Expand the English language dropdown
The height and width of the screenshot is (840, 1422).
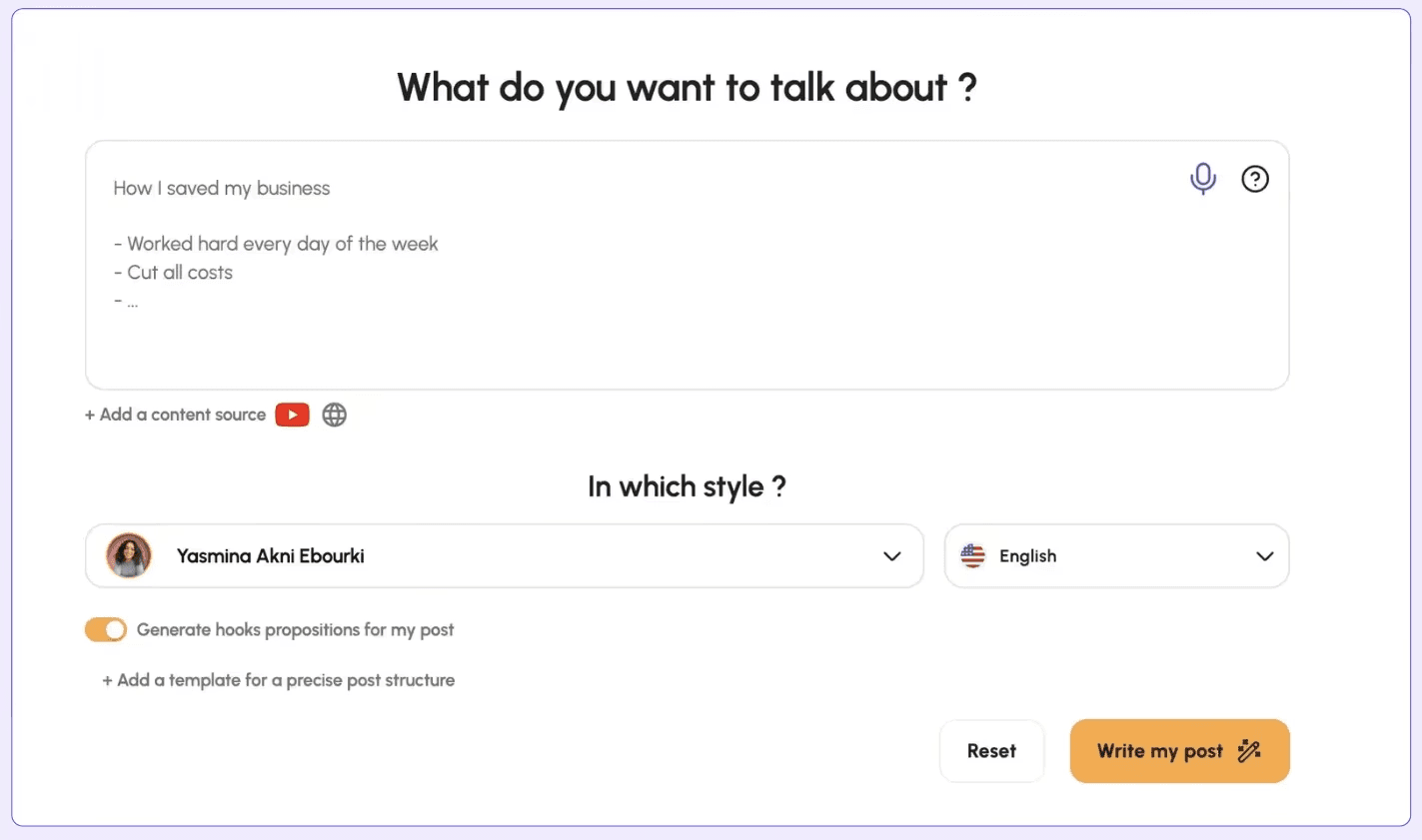1116,555
